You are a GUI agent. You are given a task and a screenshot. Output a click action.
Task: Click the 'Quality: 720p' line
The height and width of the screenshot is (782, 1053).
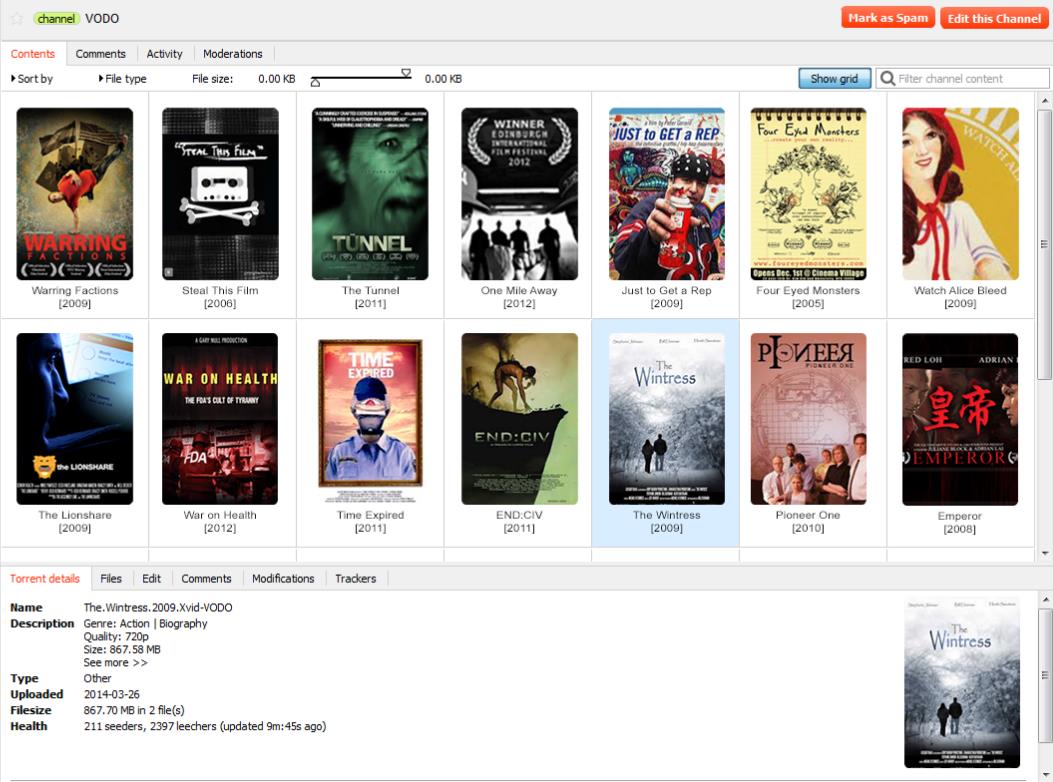116,636
